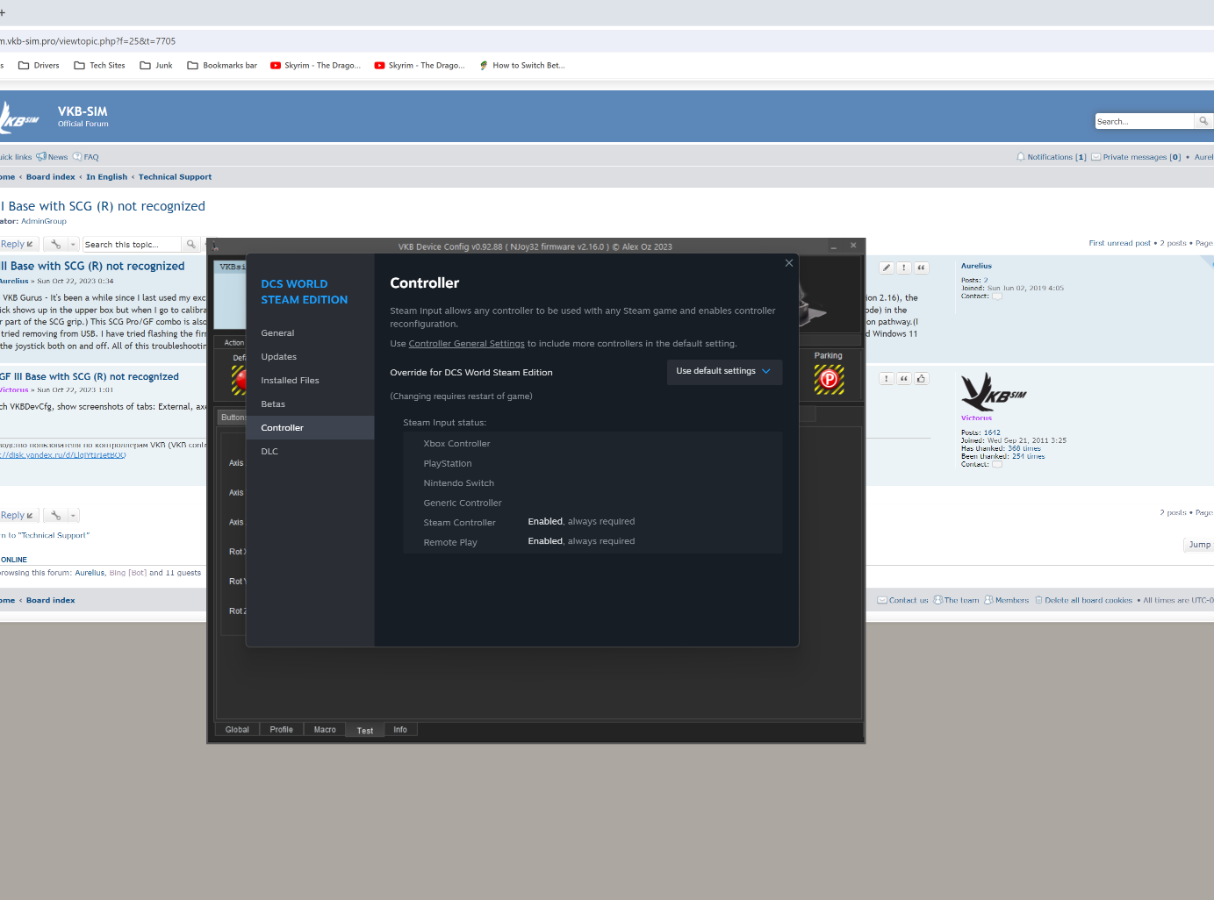Open upper Board index breadcrumb link
The image size is (1214, 900).
coord(51,177)
